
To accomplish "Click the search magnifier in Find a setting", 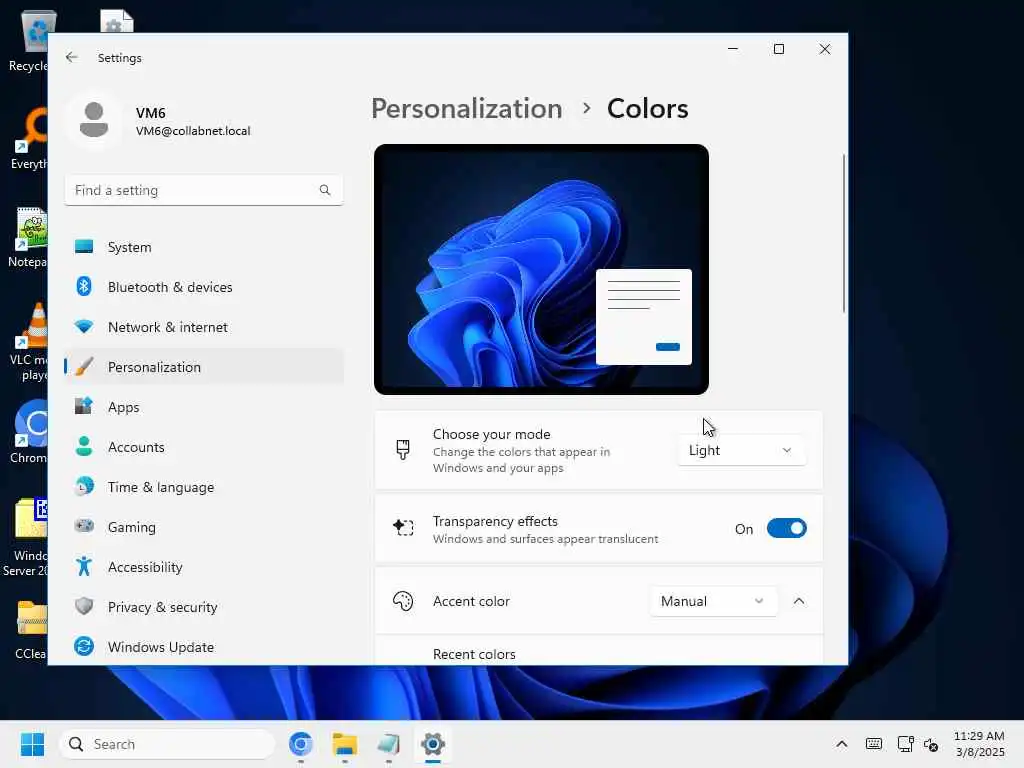I will (x=325, y=190).
